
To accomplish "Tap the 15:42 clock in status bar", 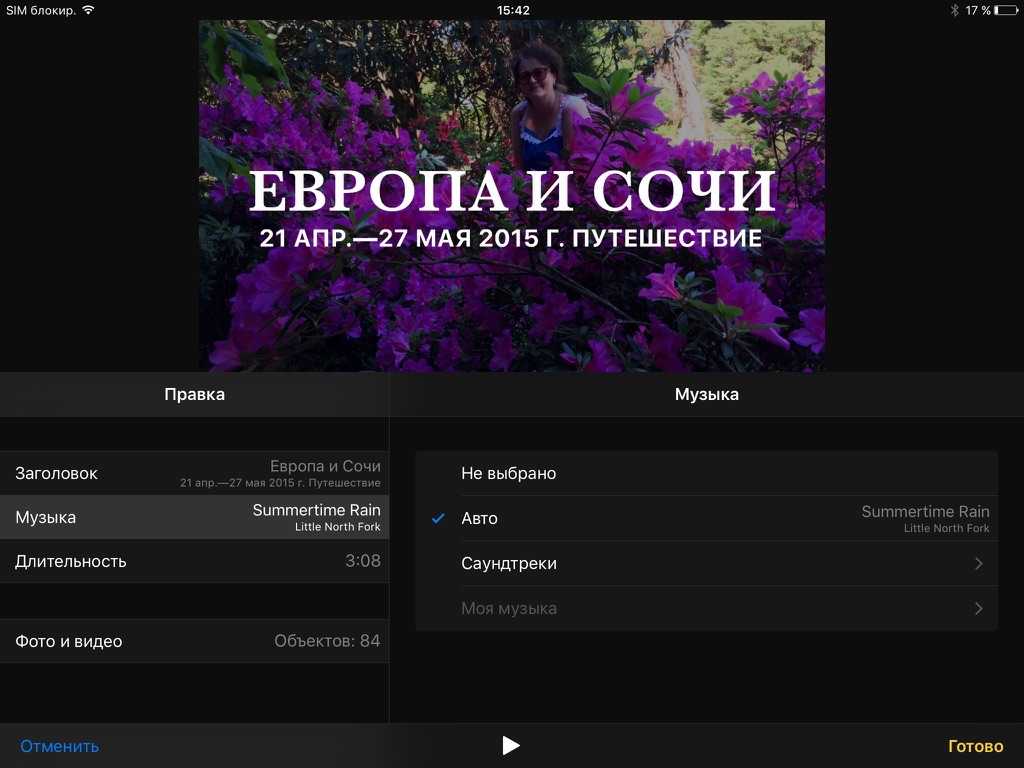I will click(x=512, y=10).
